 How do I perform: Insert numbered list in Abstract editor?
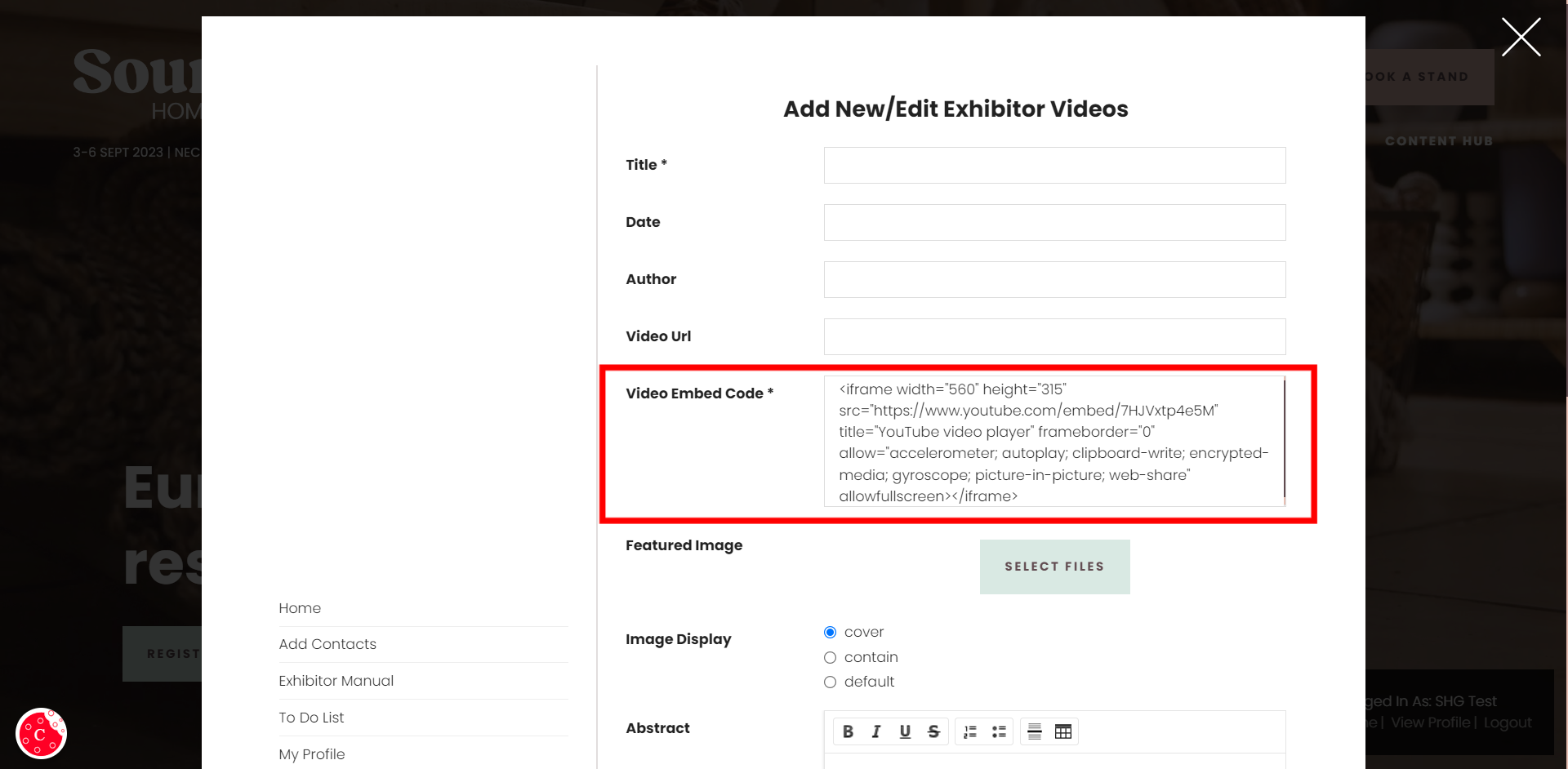(970, 731)
